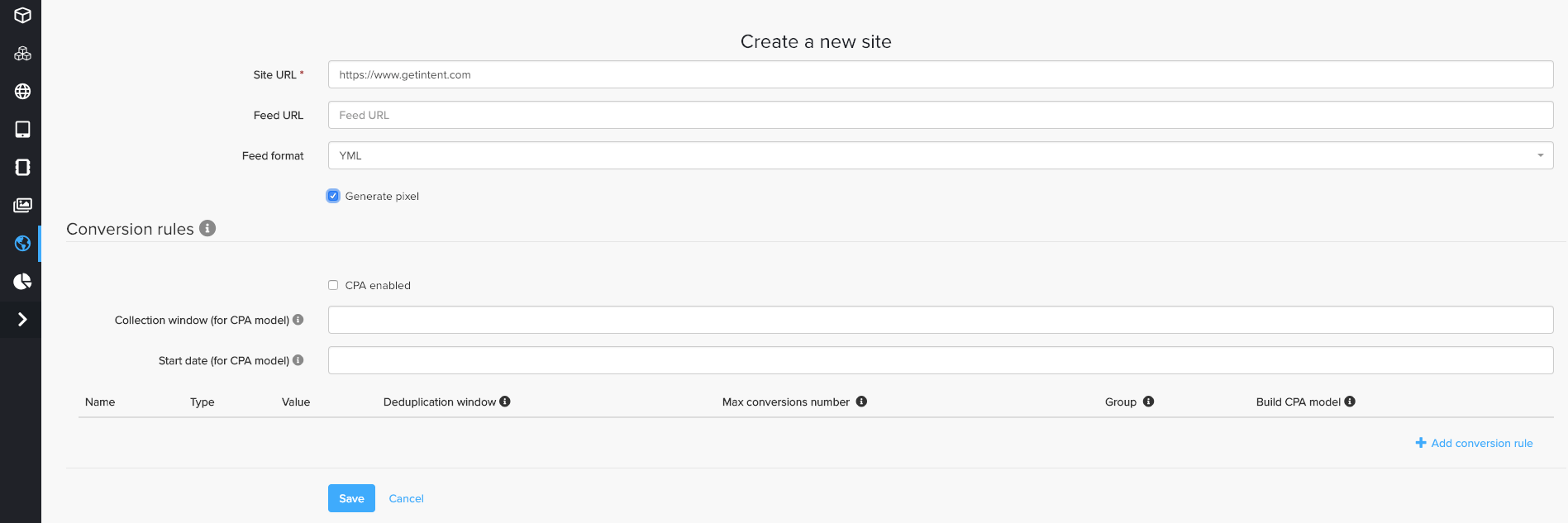Focus the Feed URL input field
1568x523 pixels.
tap(940, 115)
